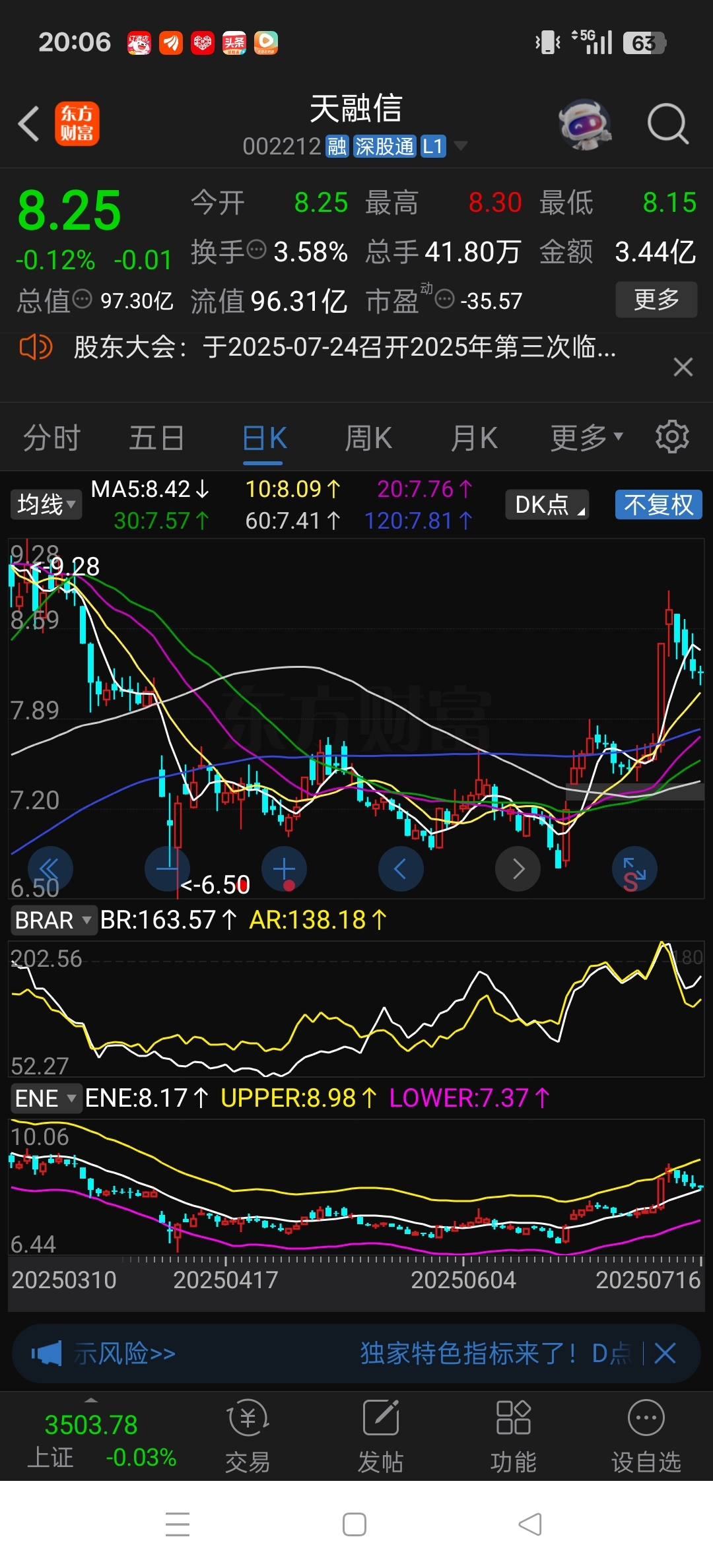Open 发帖 post button

pyautogui.click(x=380, y=1437)
